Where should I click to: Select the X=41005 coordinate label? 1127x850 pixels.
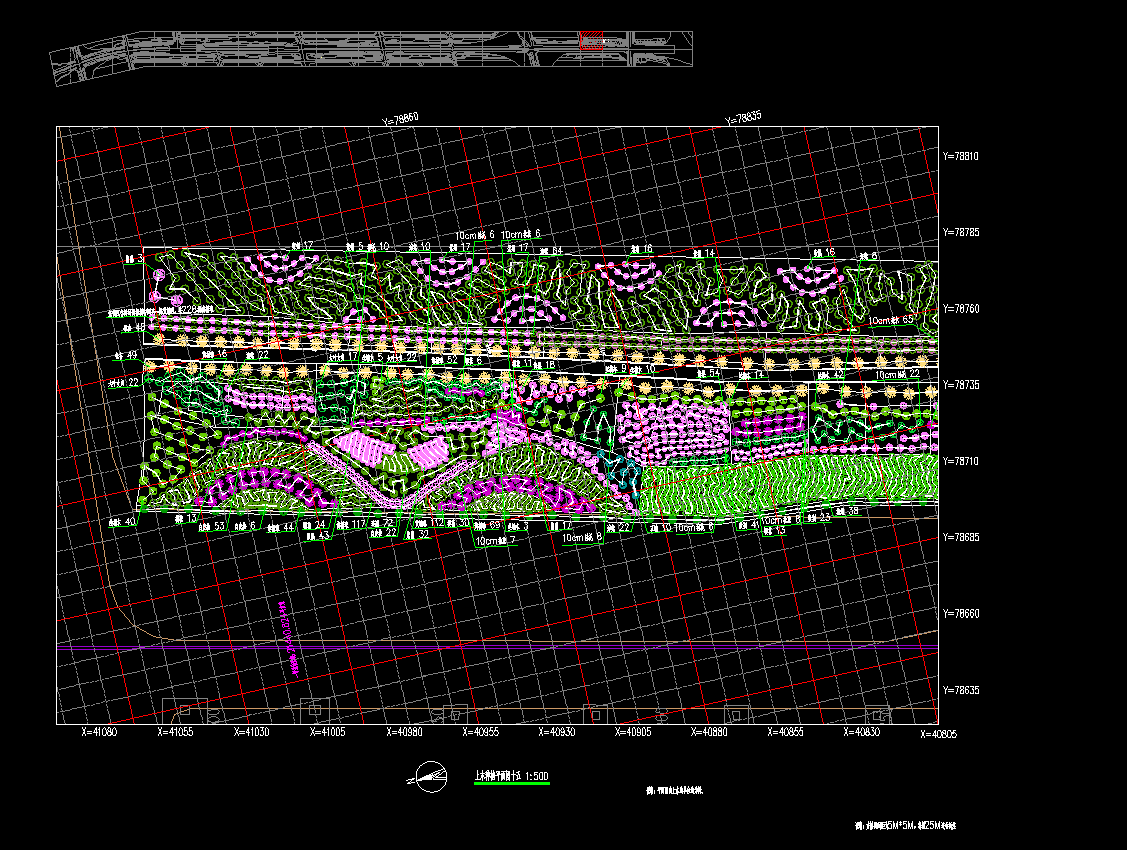(x=328, y=732)
